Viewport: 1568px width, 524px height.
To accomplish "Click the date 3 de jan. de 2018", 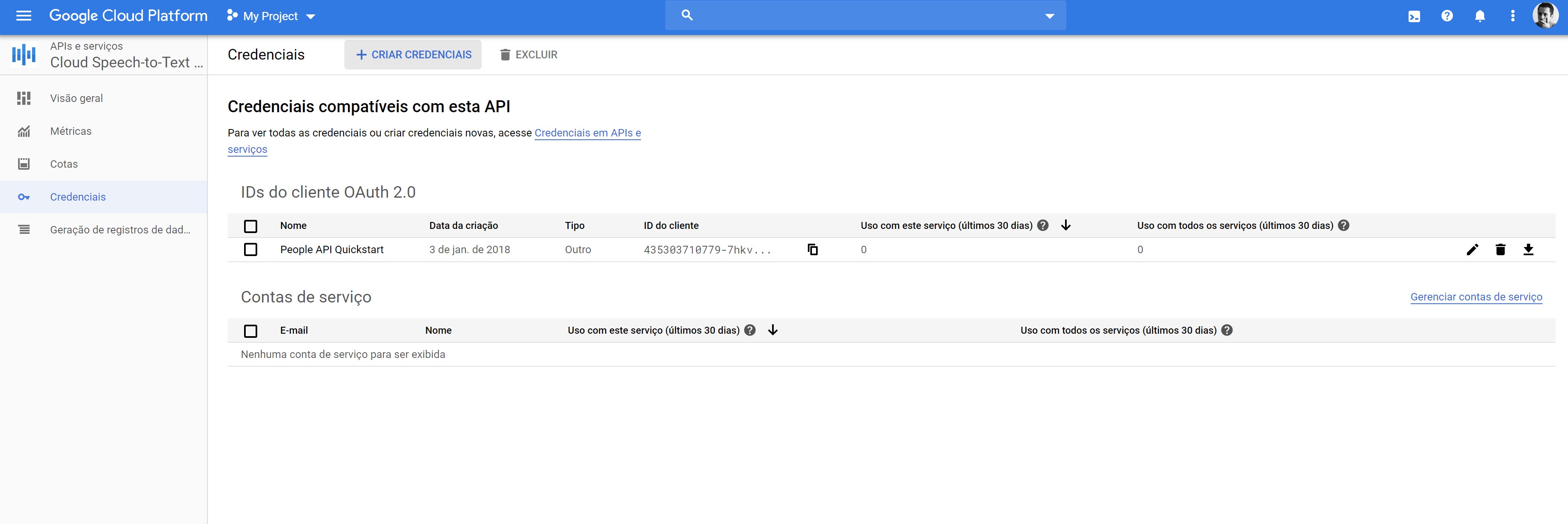I will (x=470, y=249).
